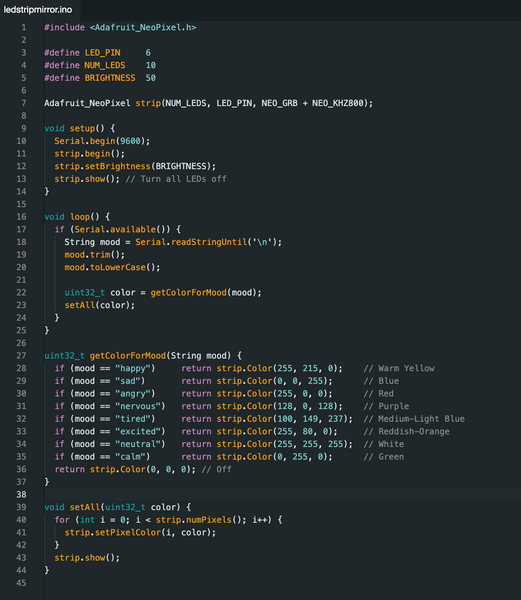Screen dimensions: 521x600
Task: Click line number 16 in the gutter
Action: click(x=21, y=217)
